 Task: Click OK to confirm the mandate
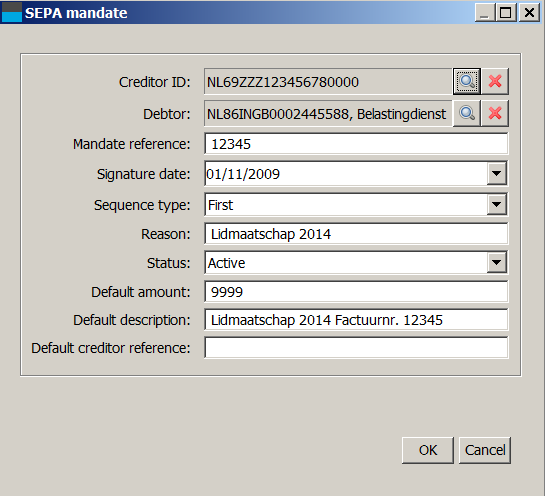point(428,450)
